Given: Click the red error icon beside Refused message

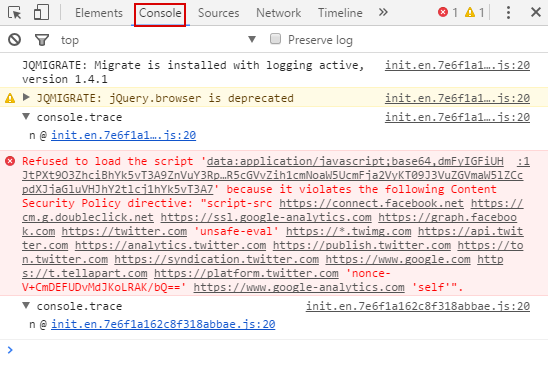Looking at the screenshot, I should point(10,161).
